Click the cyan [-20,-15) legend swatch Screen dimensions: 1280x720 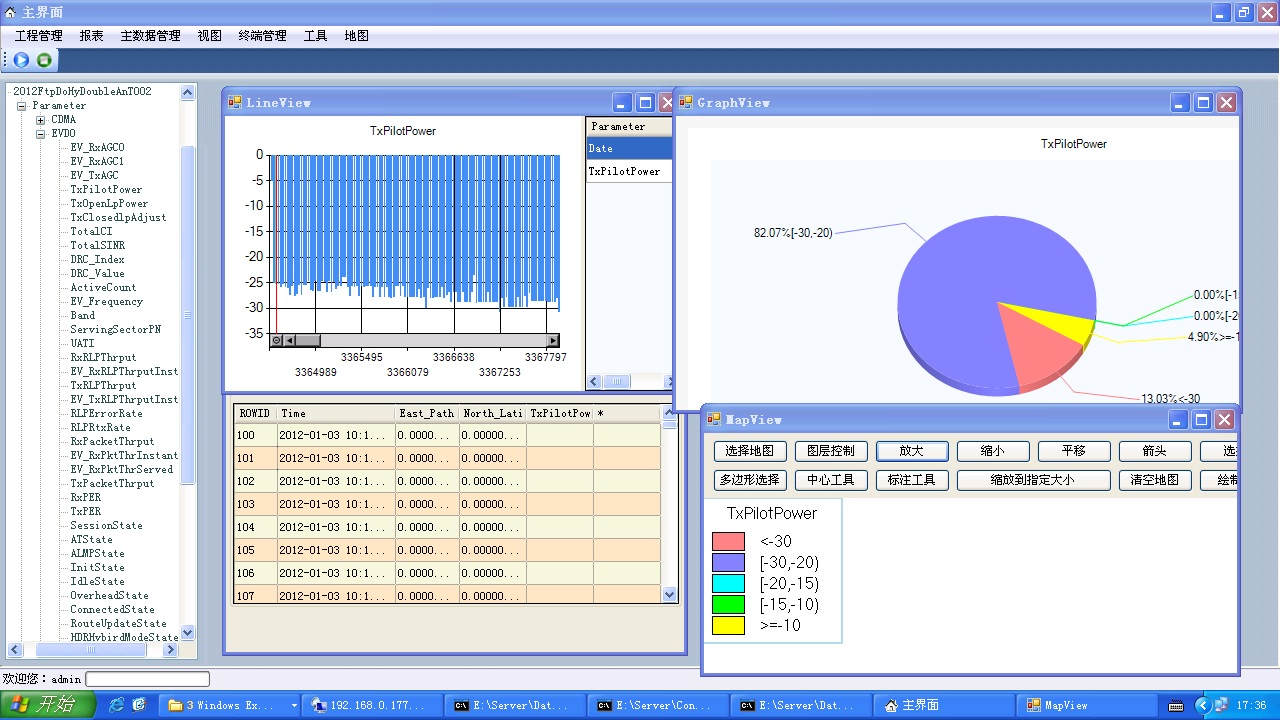click(728, 583)
